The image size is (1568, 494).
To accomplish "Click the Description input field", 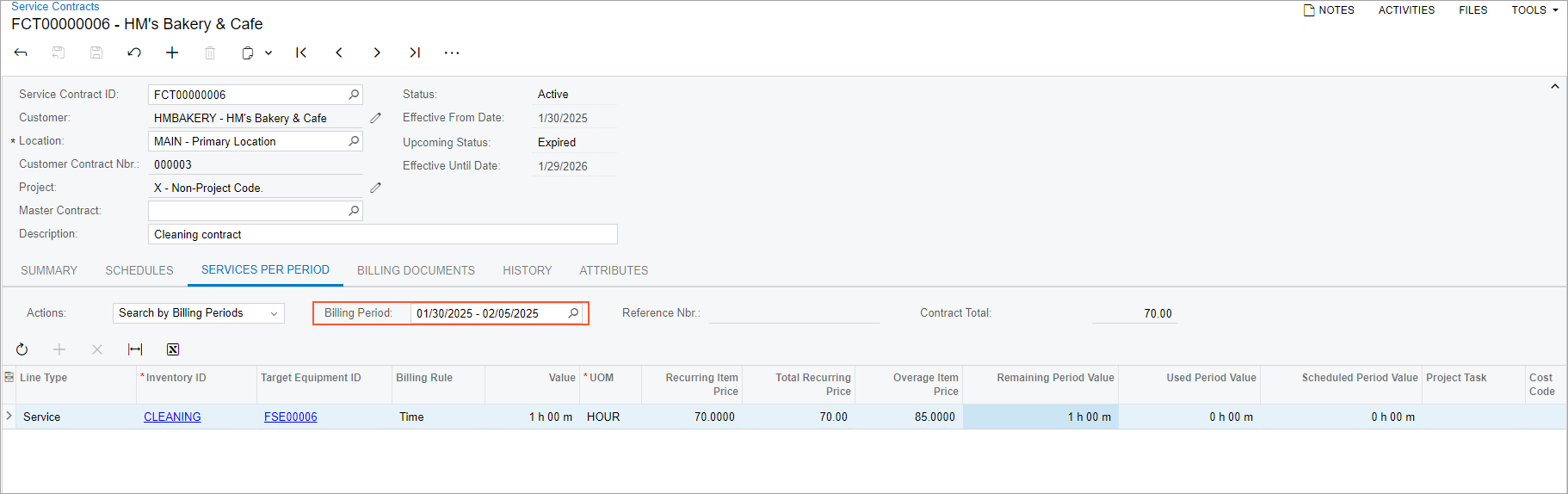I will tap(382, 234).
